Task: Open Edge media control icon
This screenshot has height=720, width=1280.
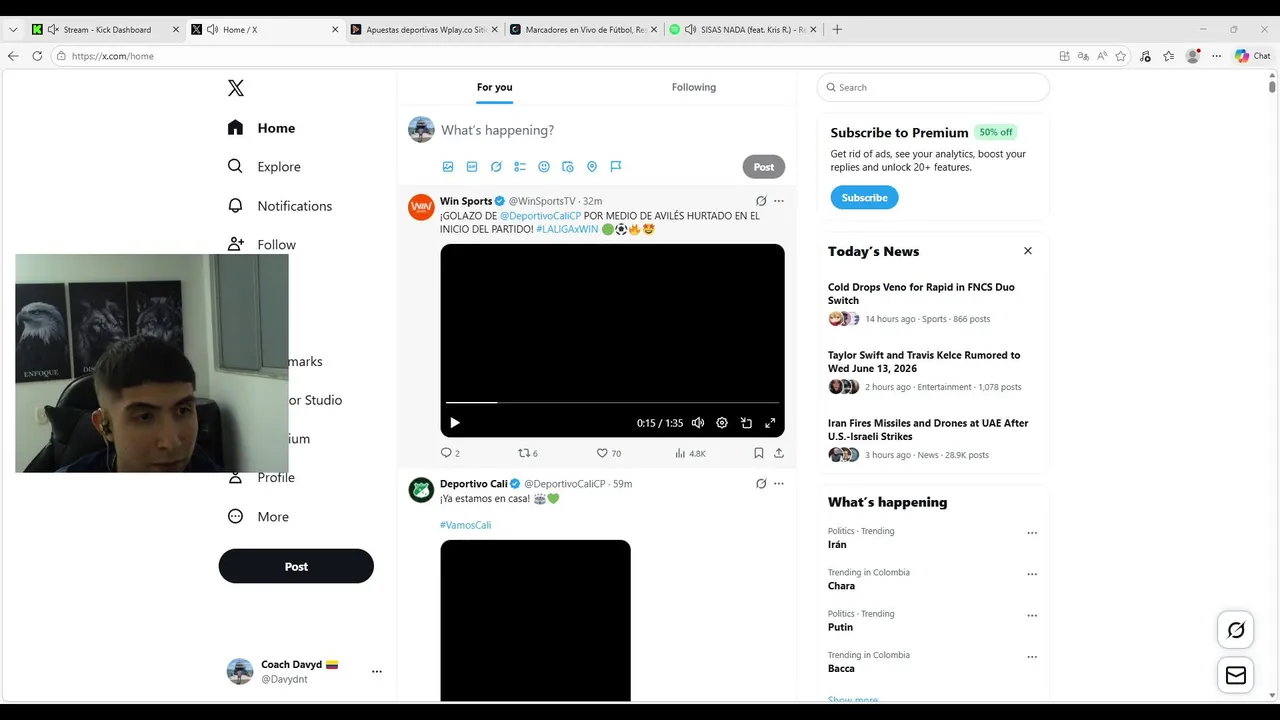Action: pyautogui.click(x=1145, y=56)
